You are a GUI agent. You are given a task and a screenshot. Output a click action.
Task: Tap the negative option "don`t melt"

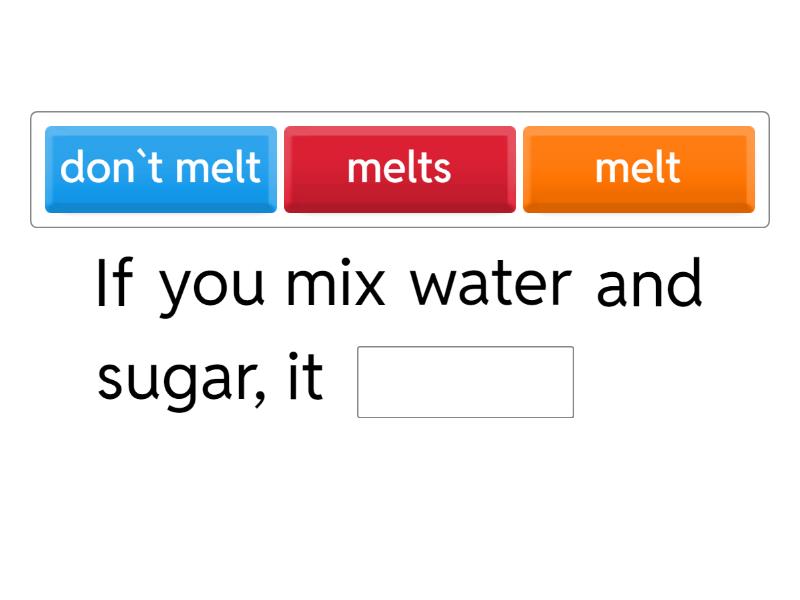point(161,168)
